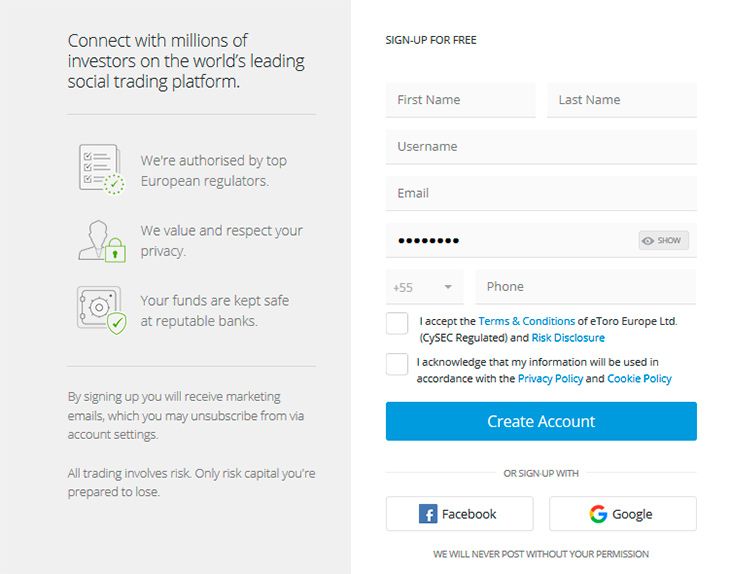Click the Create Account button

[541, 421]
